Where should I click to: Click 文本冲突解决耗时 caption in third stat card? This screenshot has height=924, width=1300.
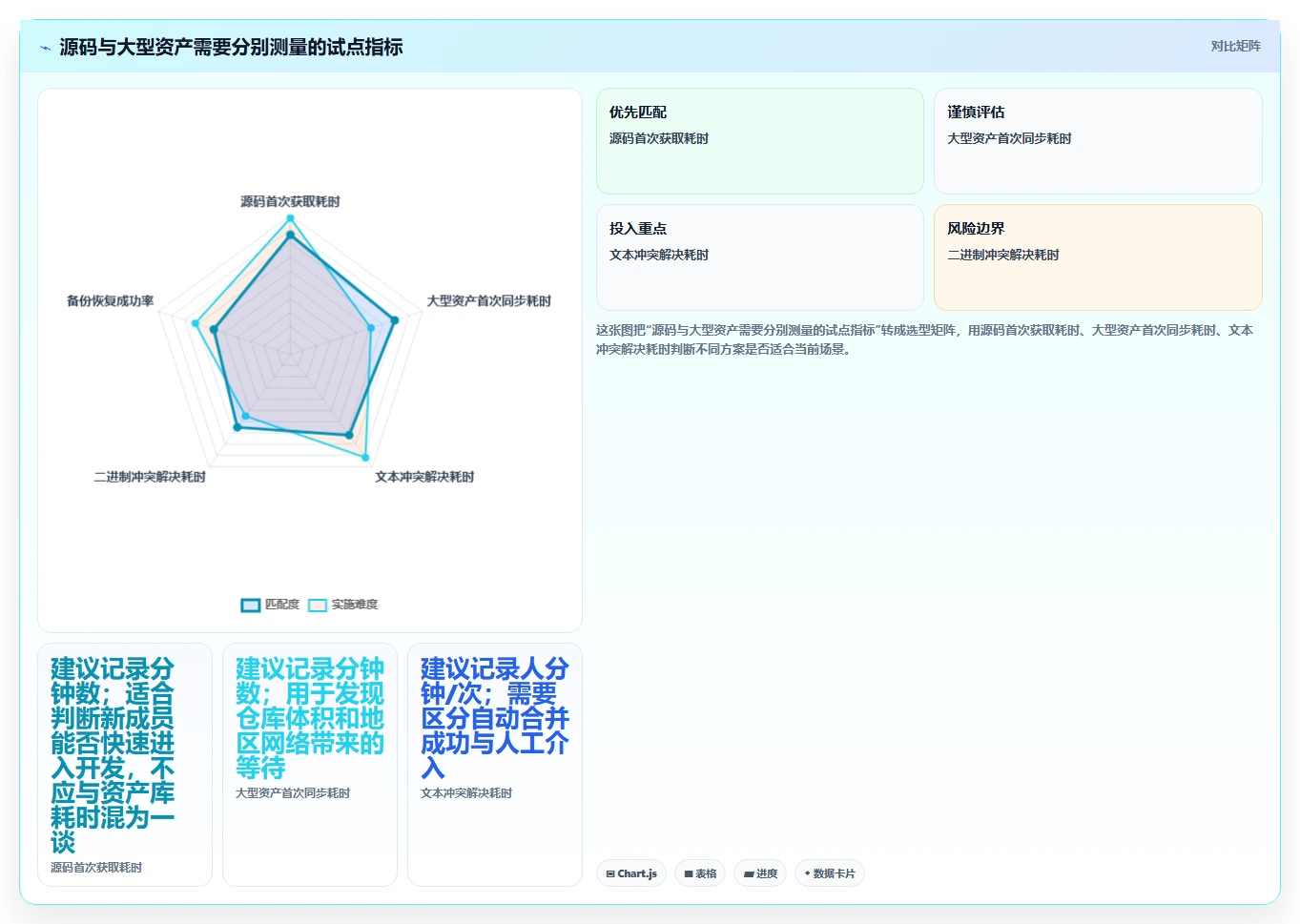(x=466, y=793)
